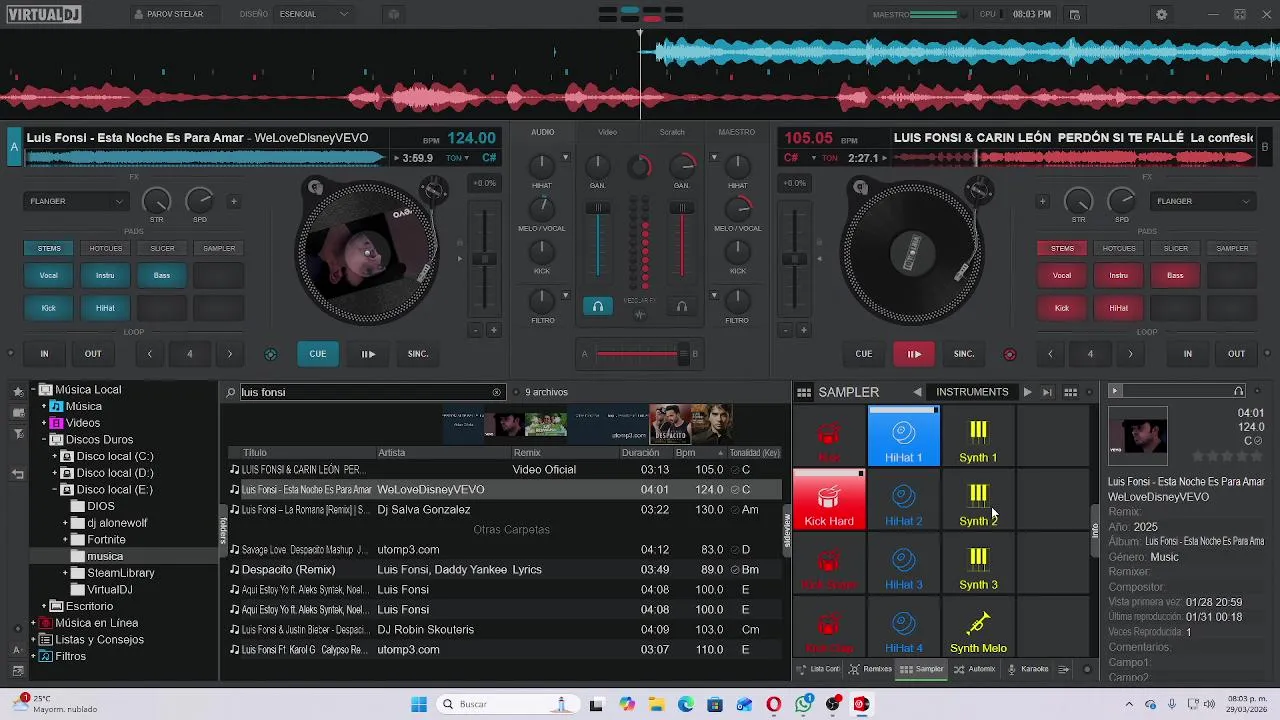Viewport: 1280px width, 720px height.
Task: Toggle deck B play/pause button
Action: pos(914,354)
